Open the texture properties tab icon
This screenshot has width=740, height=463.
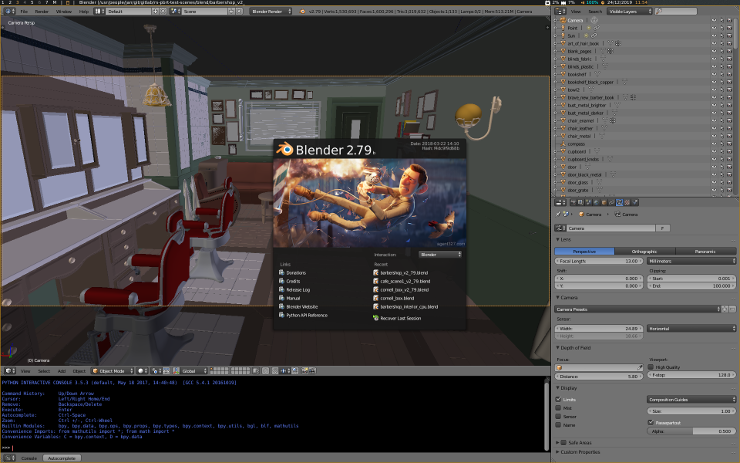pyautogui.click(x=627, y=202)
